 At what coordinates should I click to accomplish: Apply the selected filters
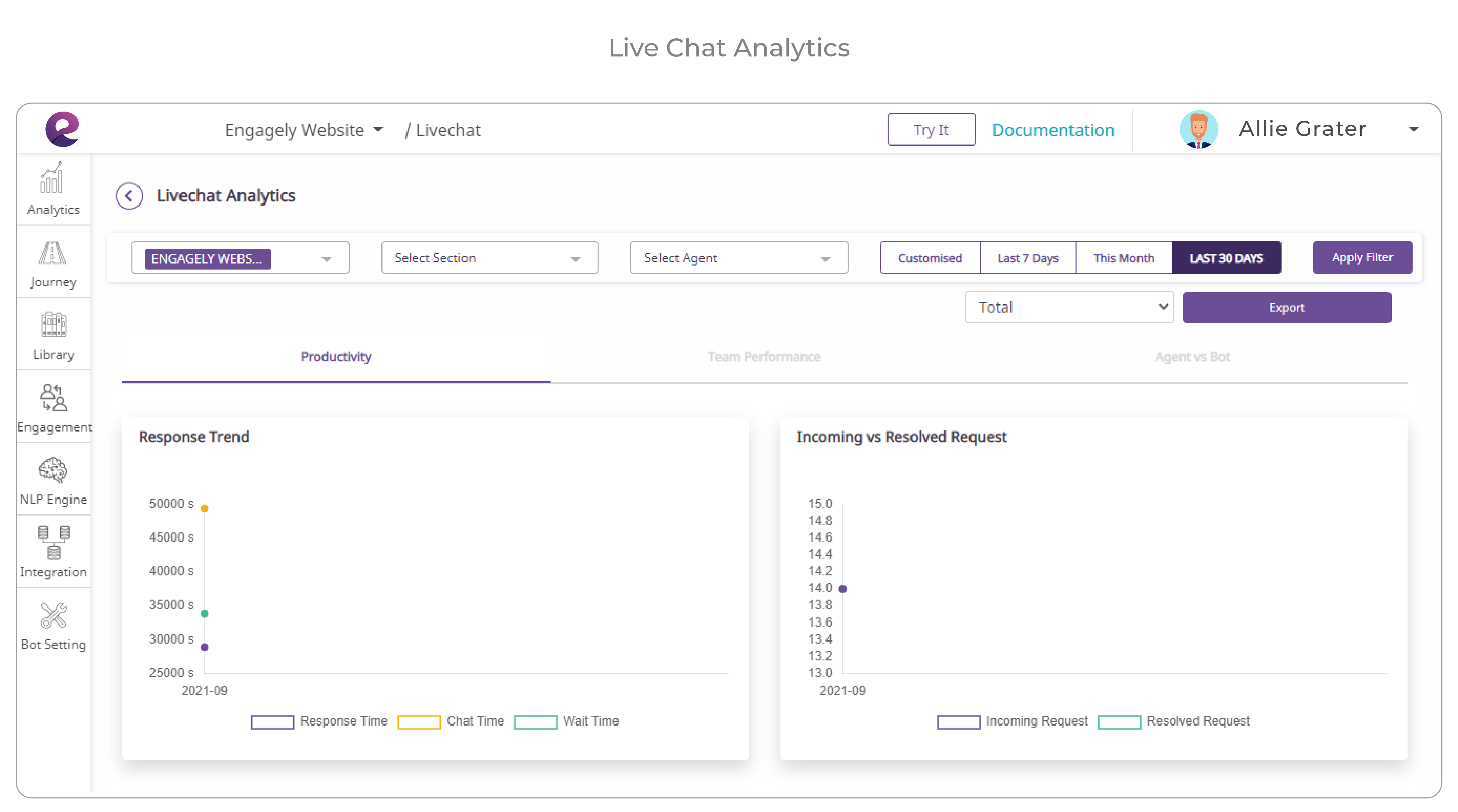click(1362, 257)
